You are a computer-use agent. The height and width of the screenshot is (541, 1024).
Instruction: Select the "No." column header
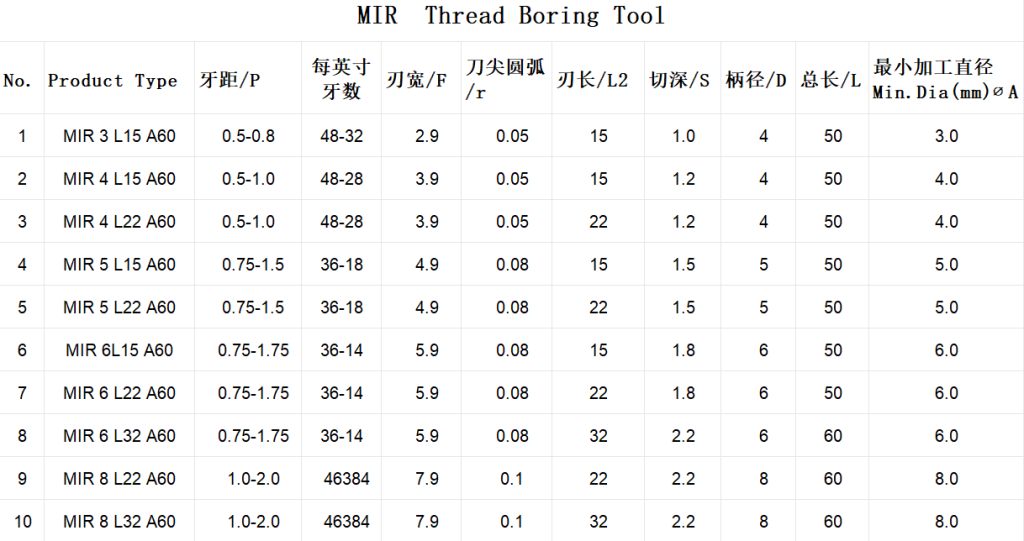[18, 81]
